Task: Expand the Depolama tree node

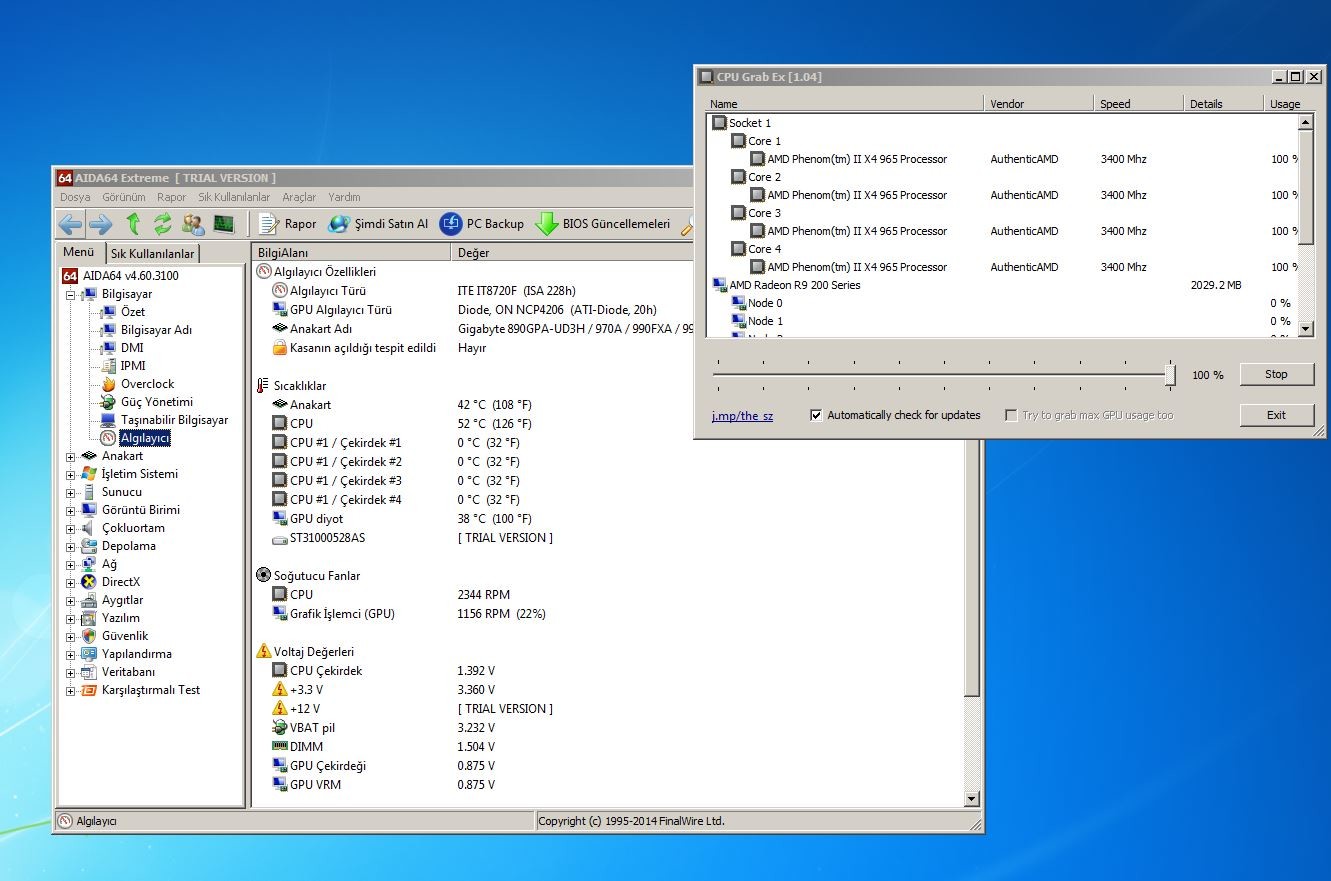Action: [71, 546]
